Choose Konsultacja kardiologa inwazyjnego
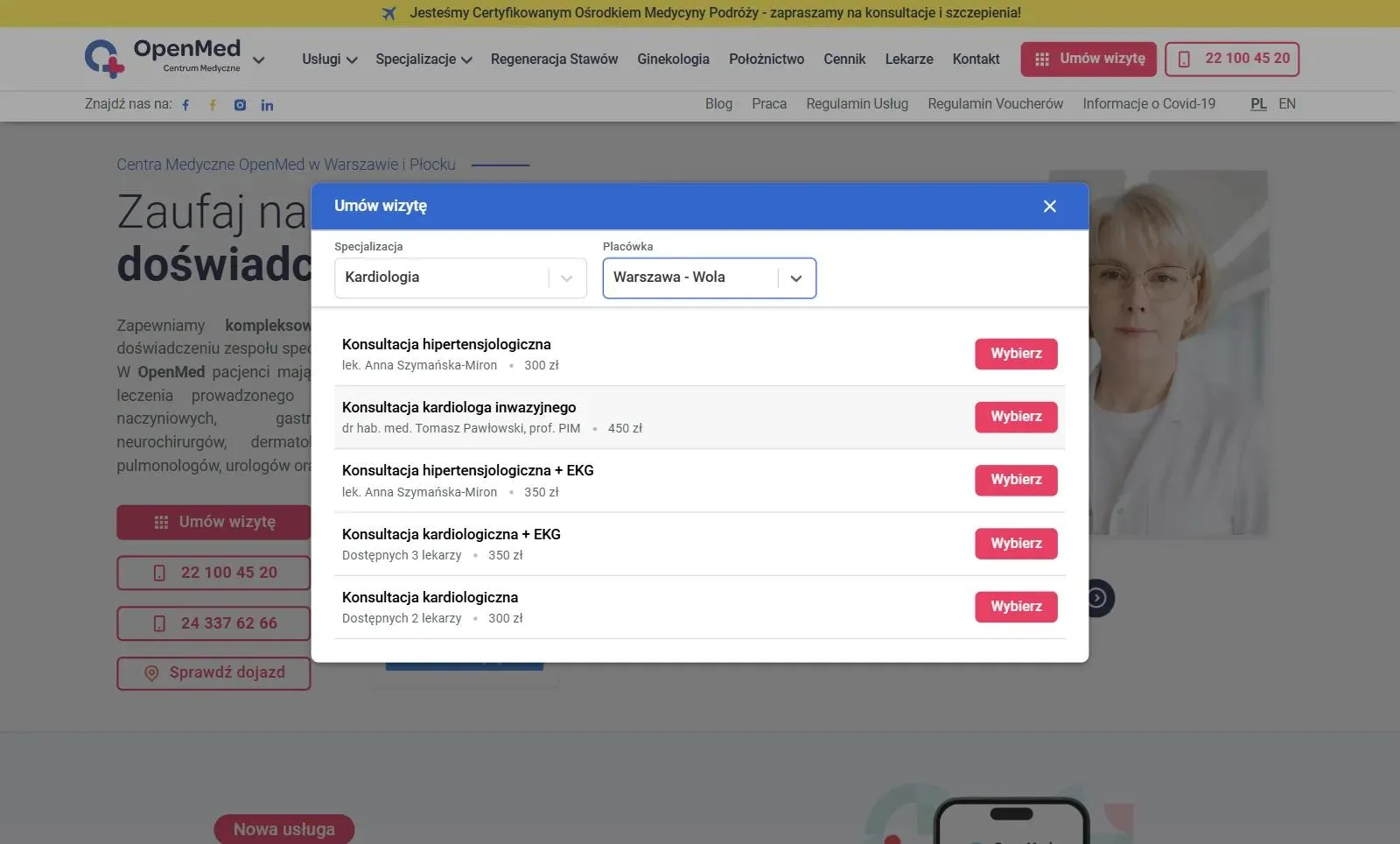The height and width of the screenshot is (844, 1400). (1016, 417)
